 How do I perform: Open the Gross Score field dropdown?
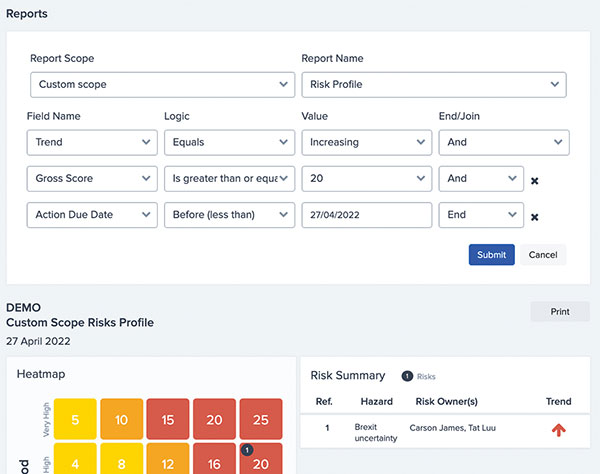[92, 179]
